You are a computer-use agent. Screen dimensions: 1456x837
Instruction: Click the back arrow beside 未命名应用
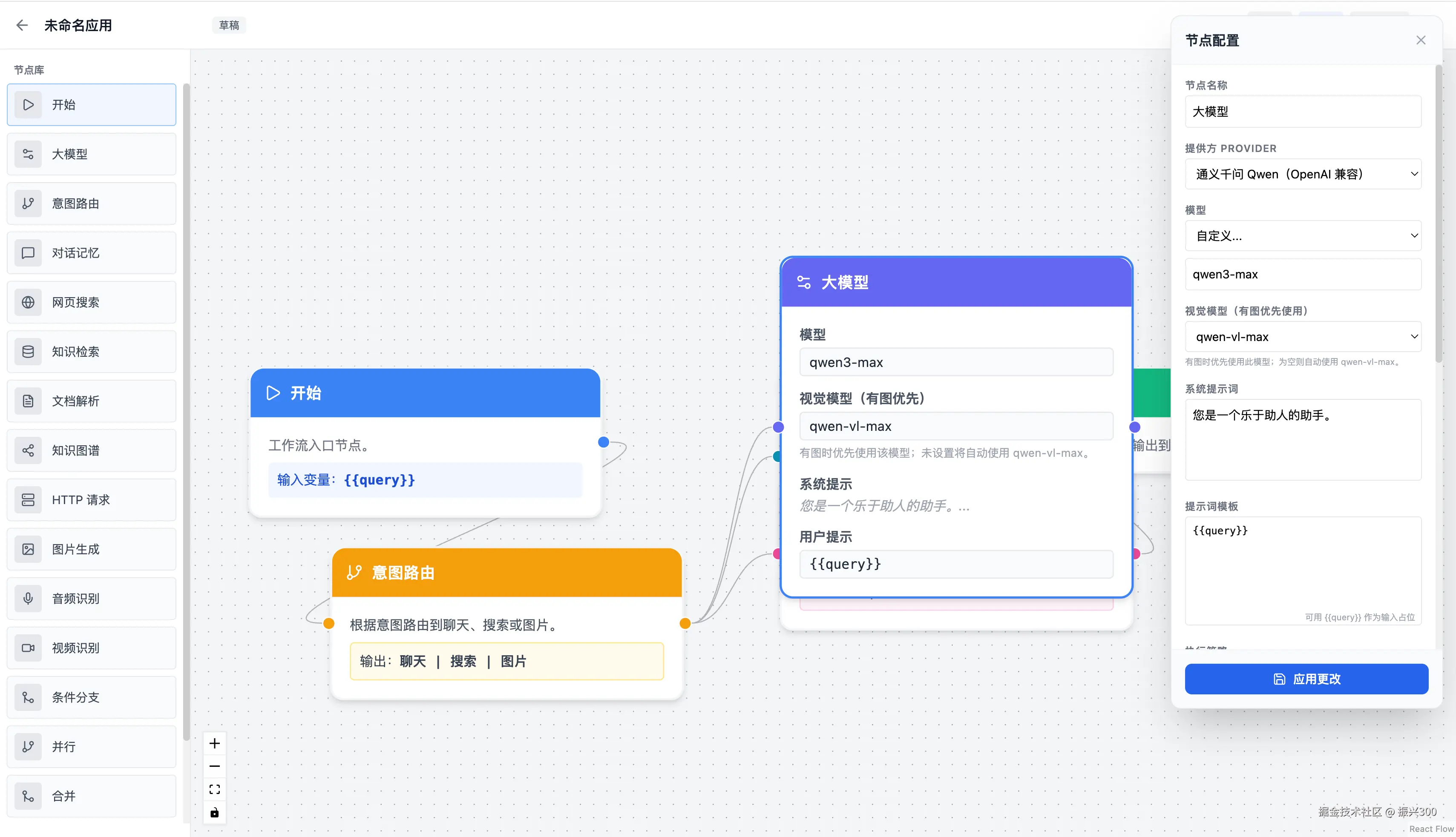22,25
